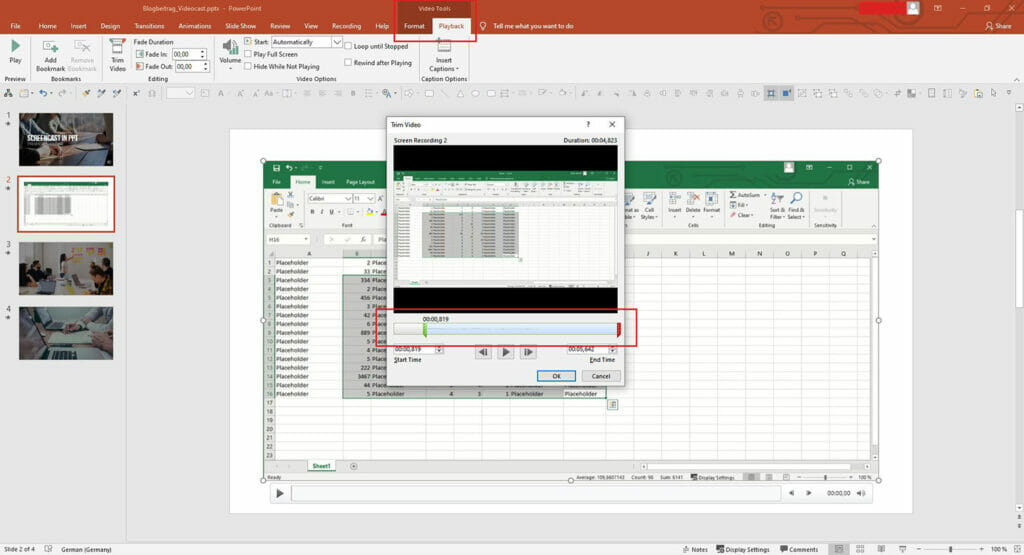
Task: Click Next Frame button in Trim dialog
Action: 528,352
